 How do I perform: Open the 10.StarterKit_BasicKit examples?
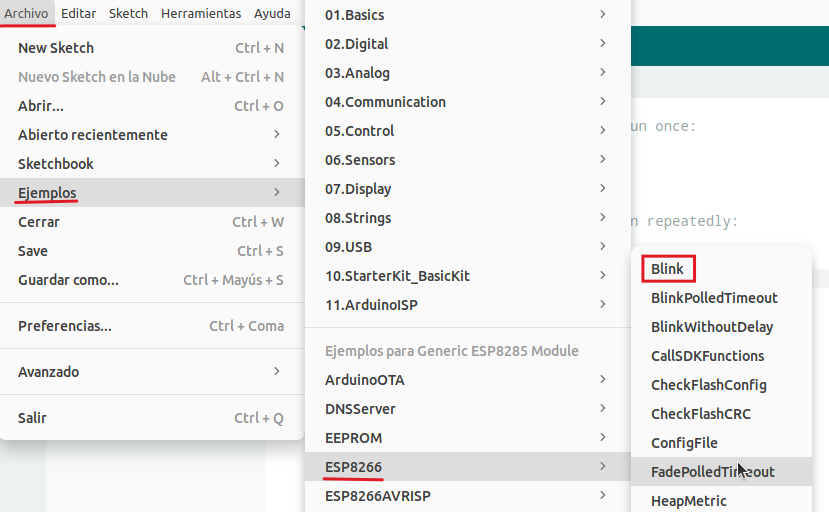click(x=467, y=276)
